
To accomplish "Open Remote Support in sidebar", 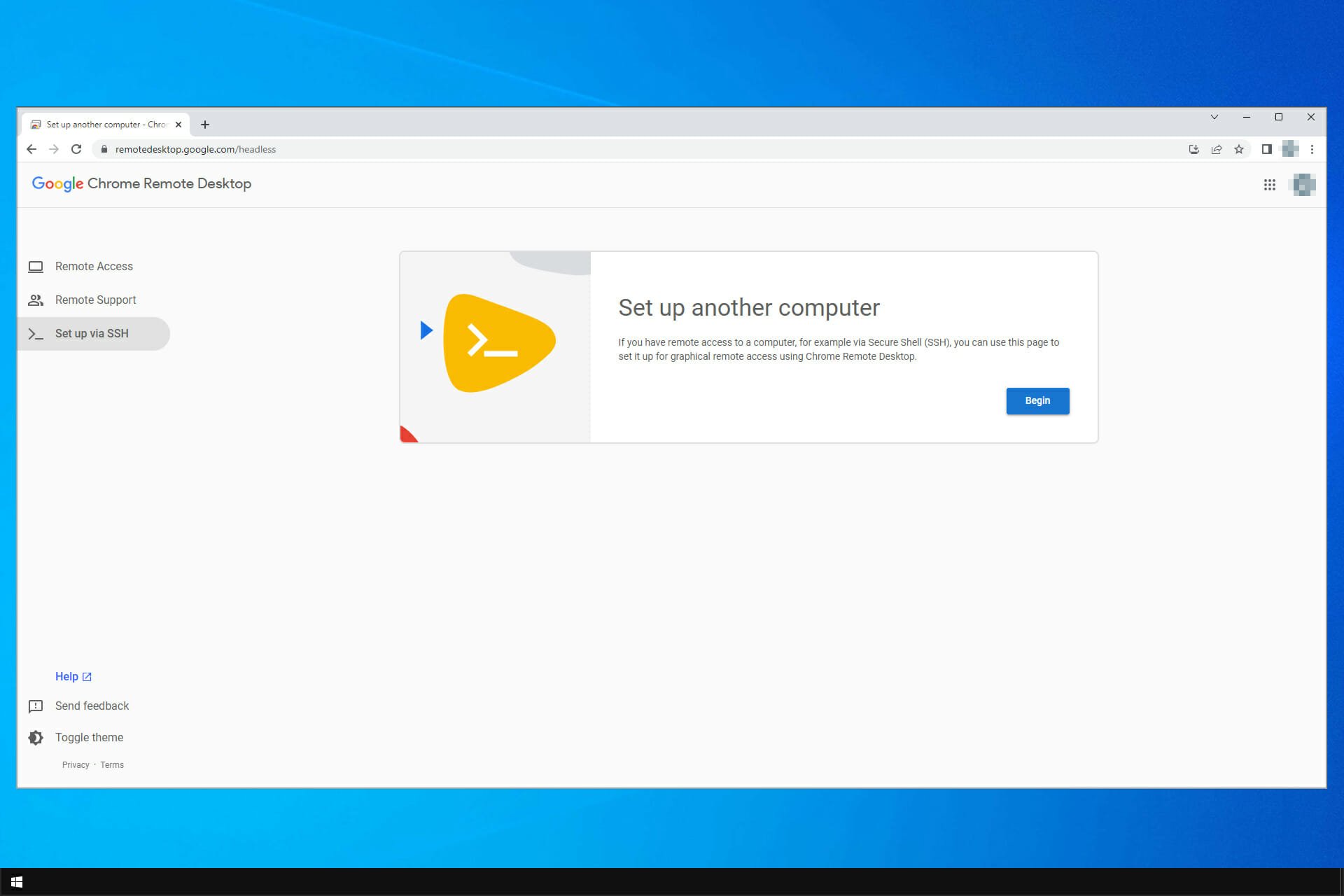I will (x=94, y=300).
